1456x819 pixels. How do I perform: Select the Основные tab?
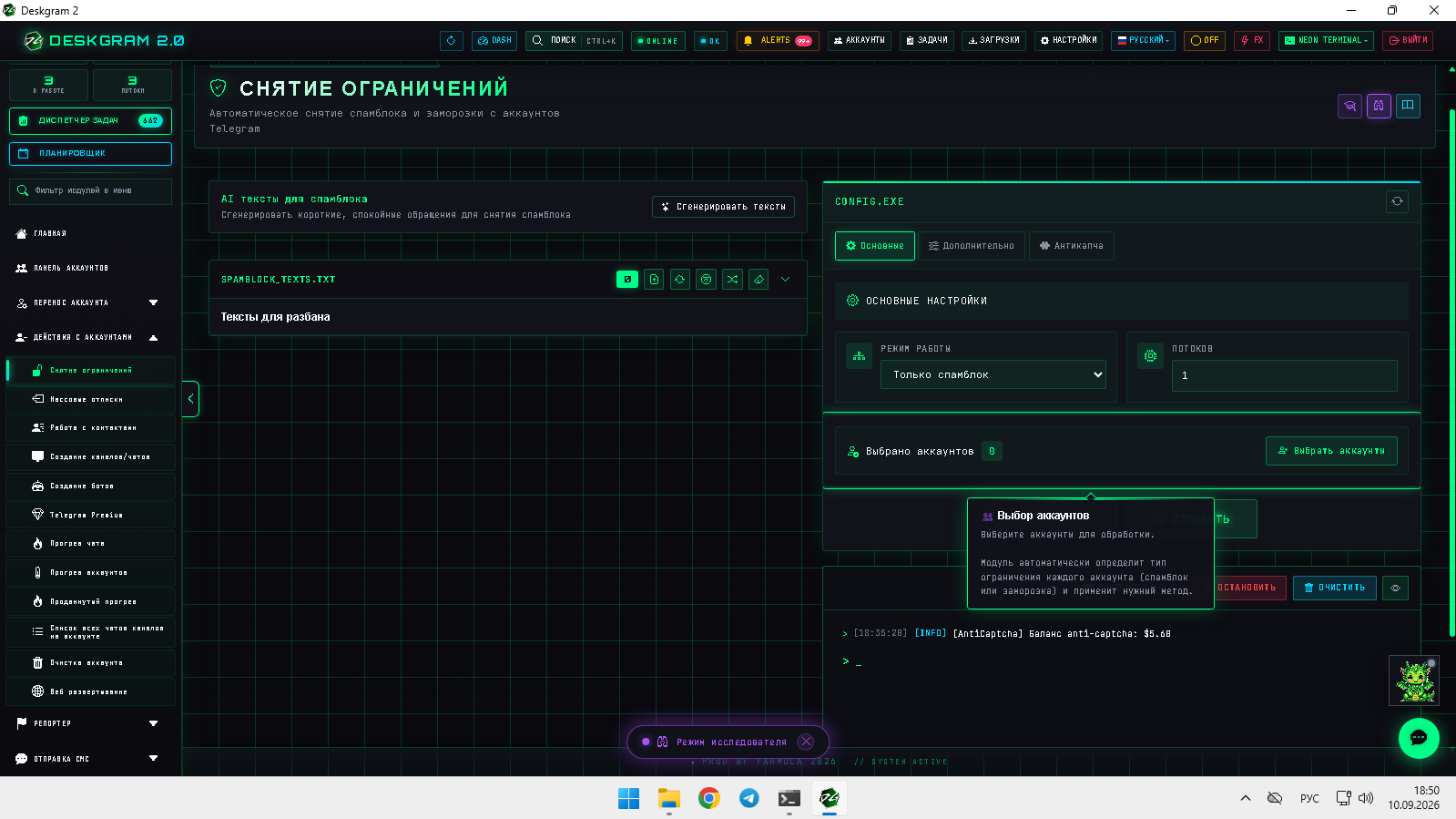[x=875, y=246]
